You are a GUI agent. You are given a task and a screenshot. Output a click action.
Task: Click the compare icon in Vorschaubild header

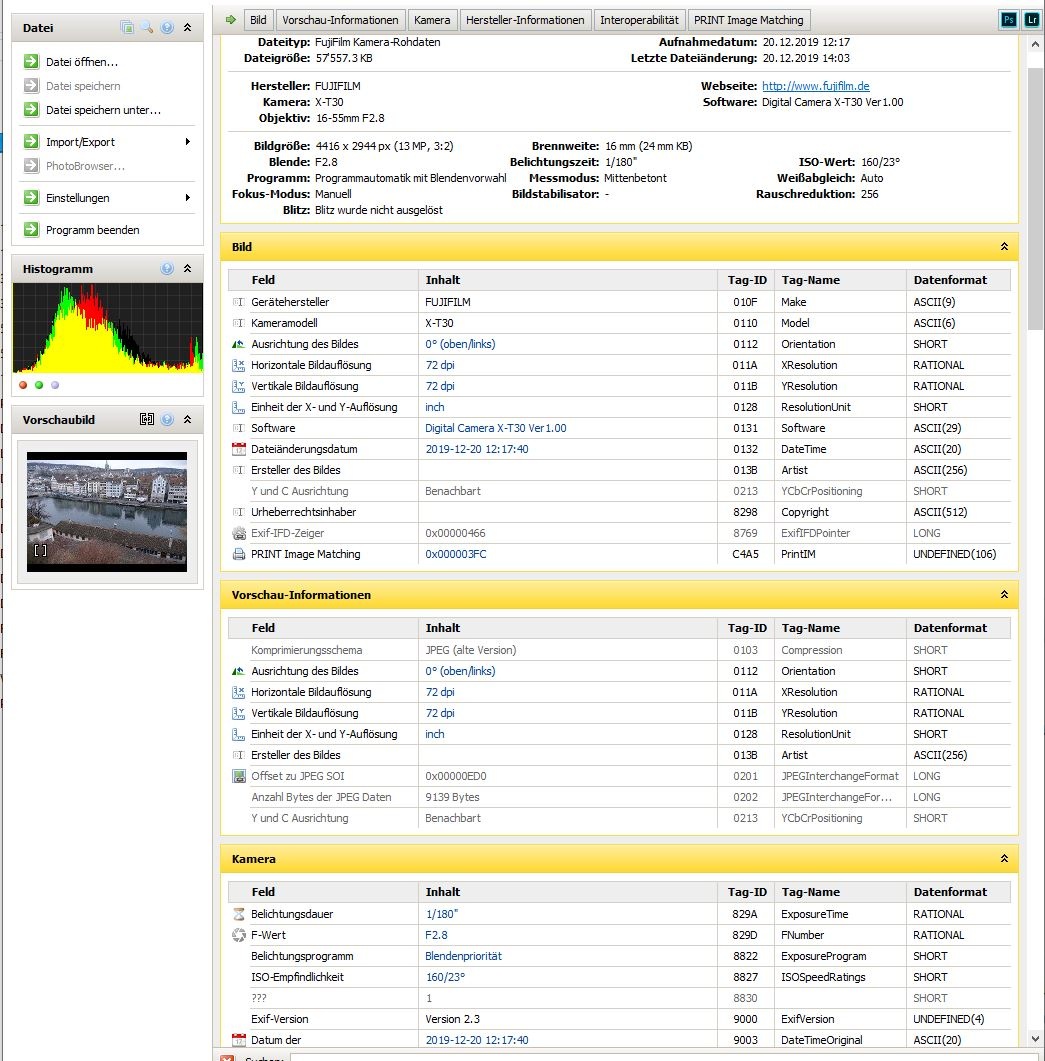pyautogui.click(x=147, y=420)
